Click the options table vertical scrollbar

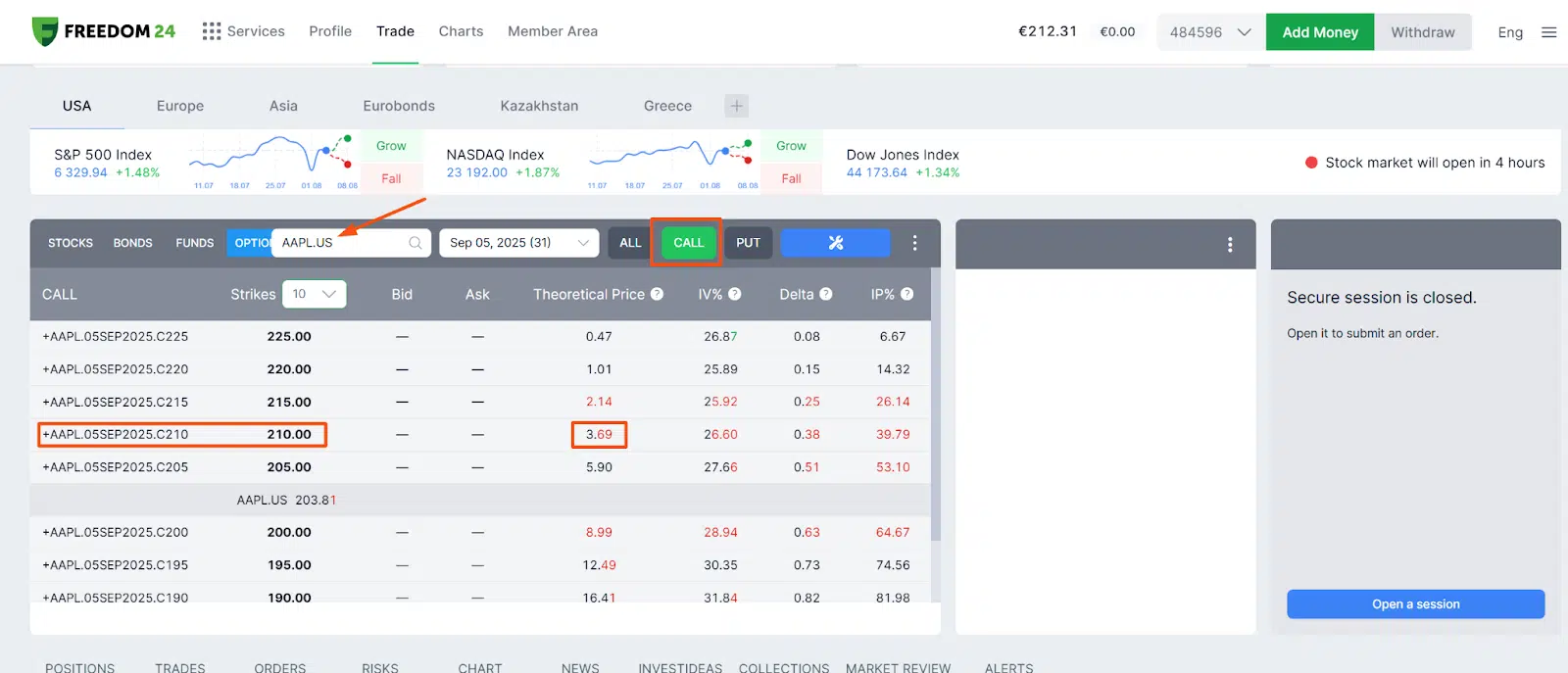click(x=935, y=404)
